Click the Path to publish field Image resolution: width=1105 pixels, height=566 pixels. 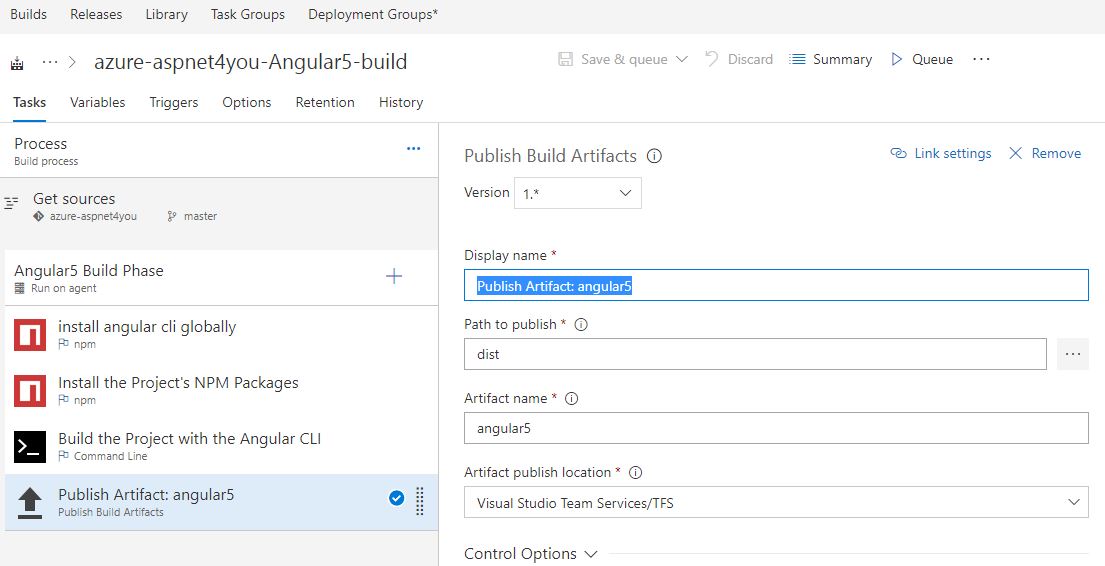(x=755, y=354)
